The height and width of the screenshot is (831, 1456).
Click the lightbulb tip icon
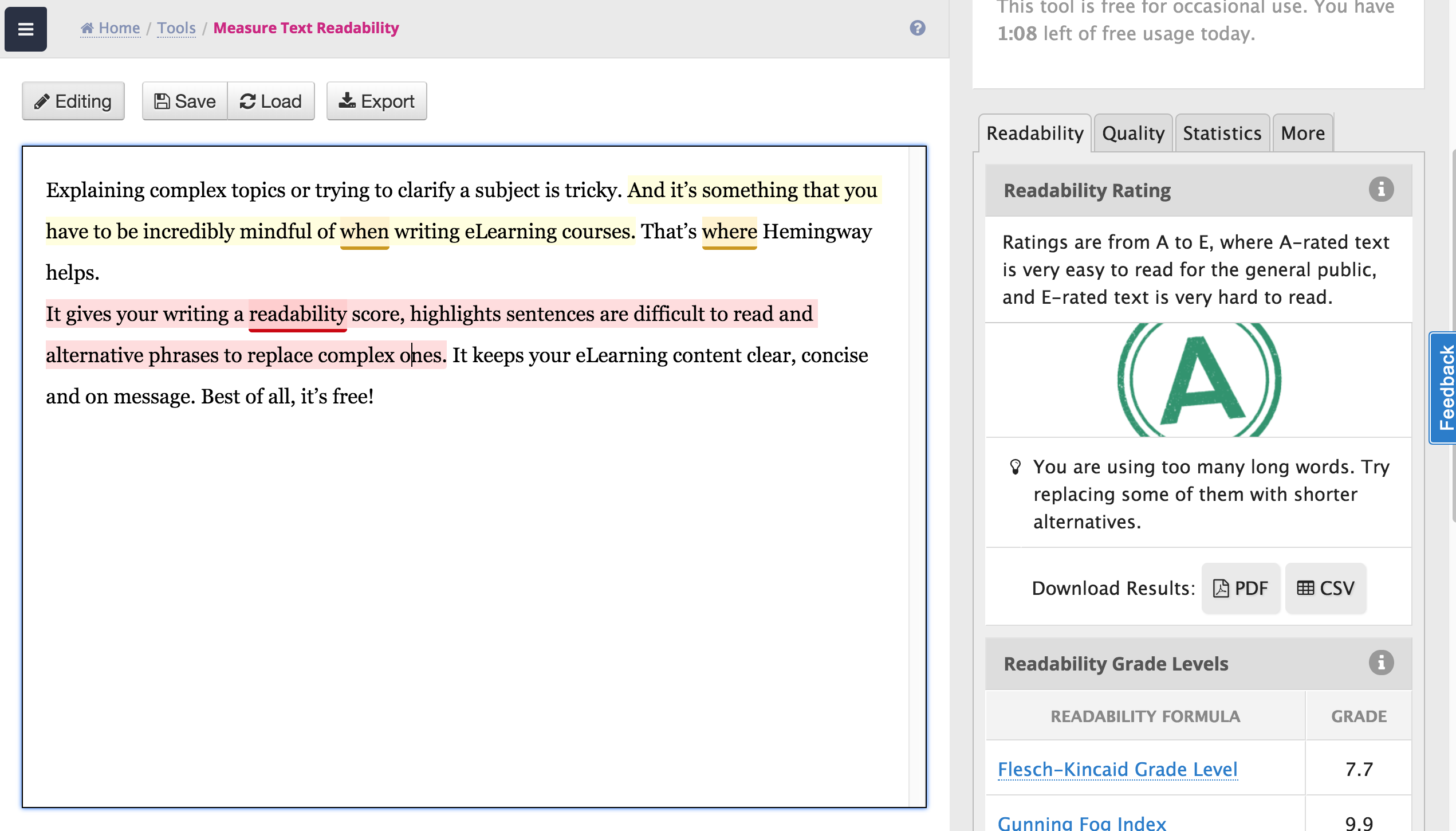pyautogui.click(x=1015, y=467)
